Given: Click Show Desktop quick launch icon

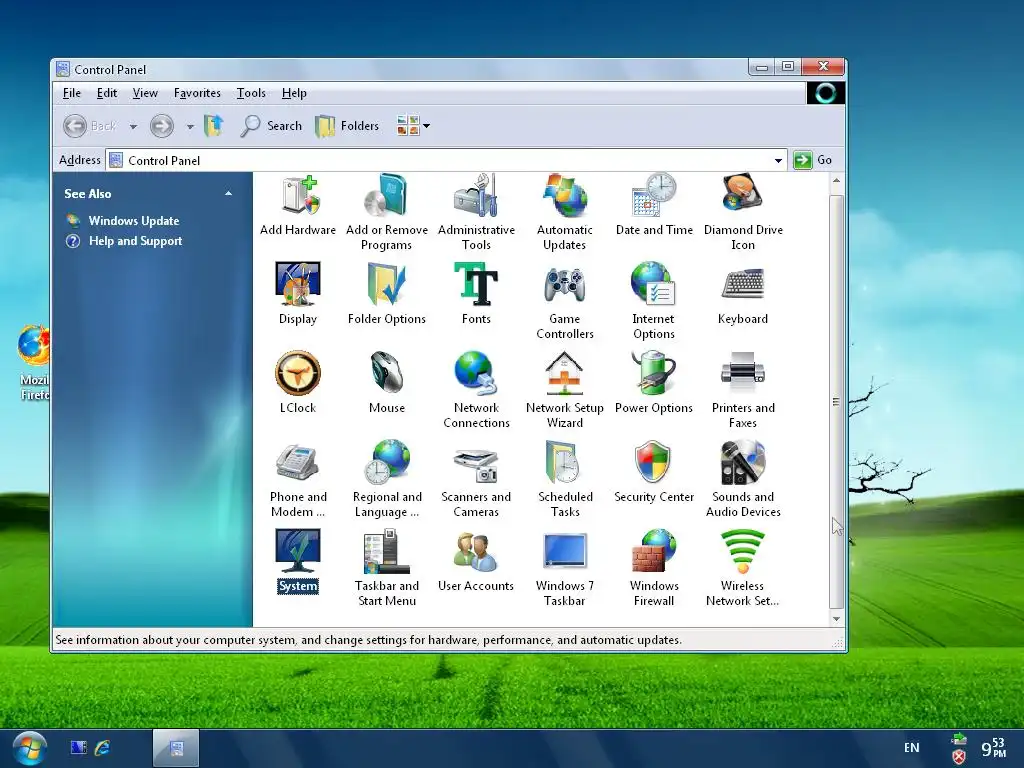Looking at the screenshot, I should (78, 748).
